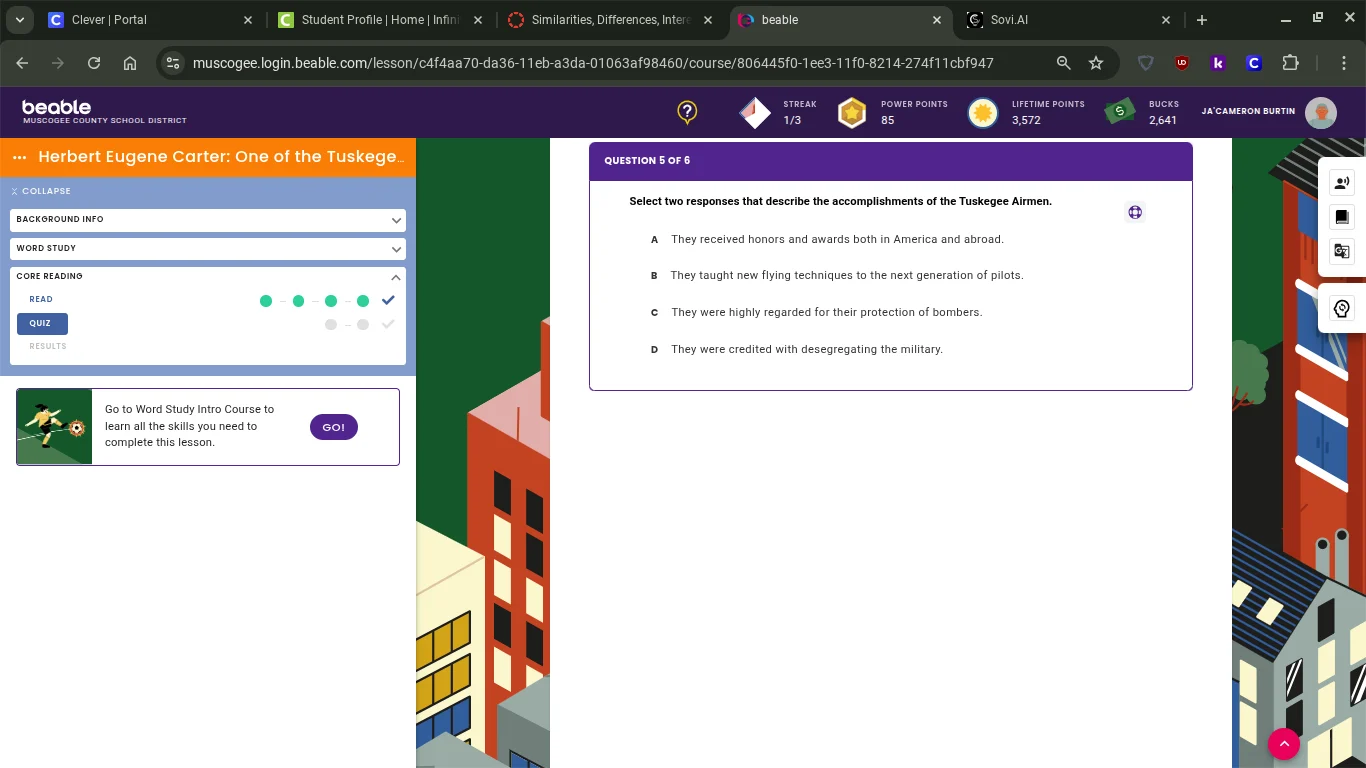The image size is (1366, 768).
Task: Click the blue READ completion checkmark
Action: [x=388, y=300]
